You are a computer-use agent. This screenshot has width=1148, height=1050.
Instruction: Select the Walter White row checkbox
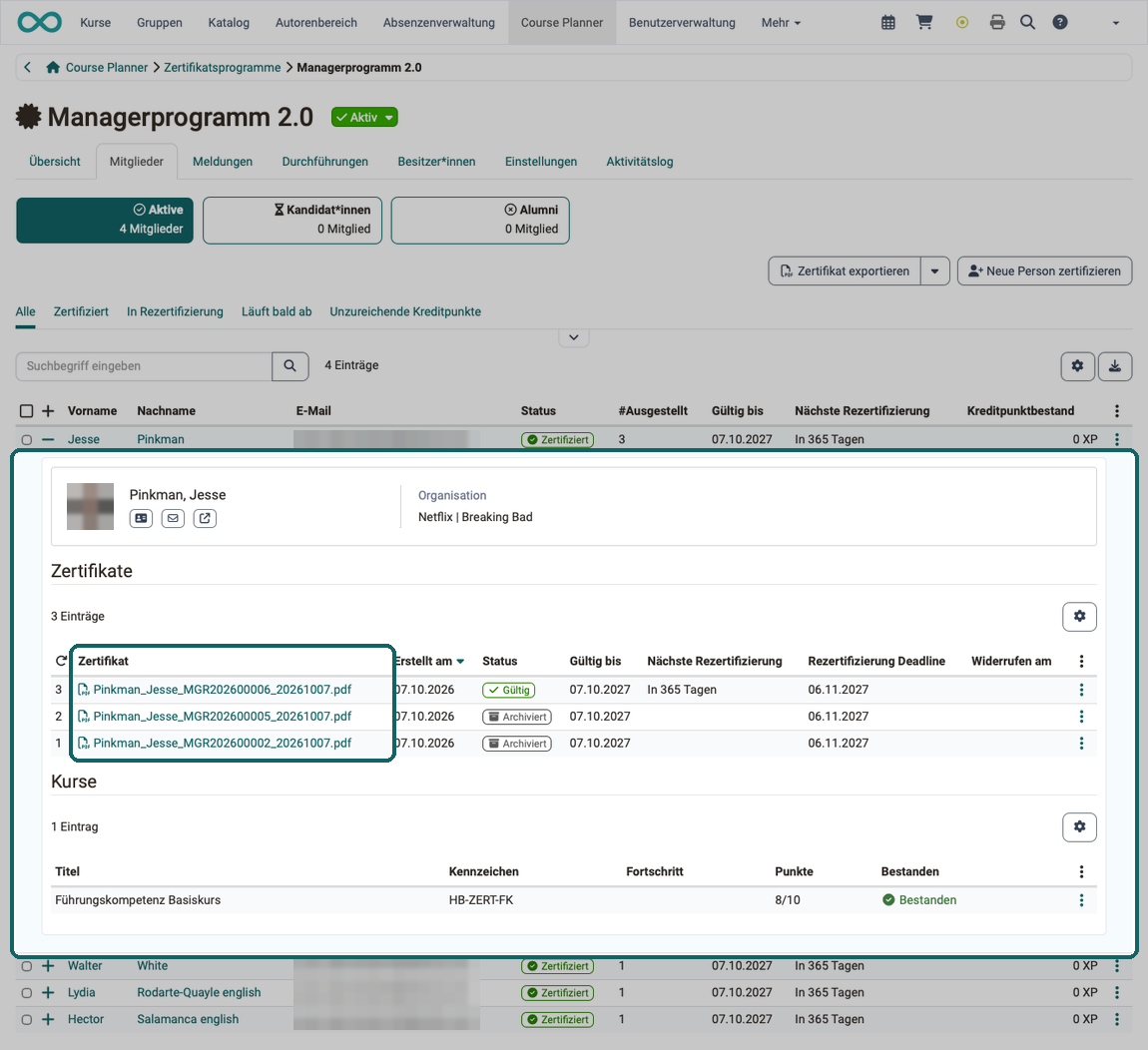26,966
